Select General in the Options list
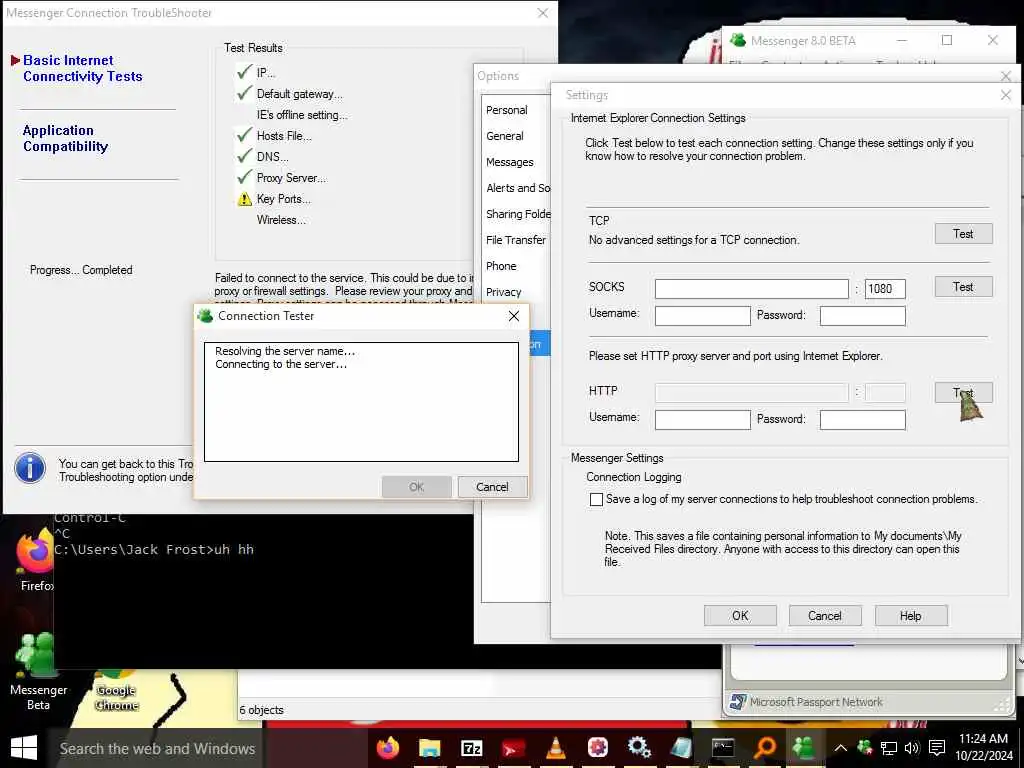This screenshot has height=768, width=1024. point(505,136)
